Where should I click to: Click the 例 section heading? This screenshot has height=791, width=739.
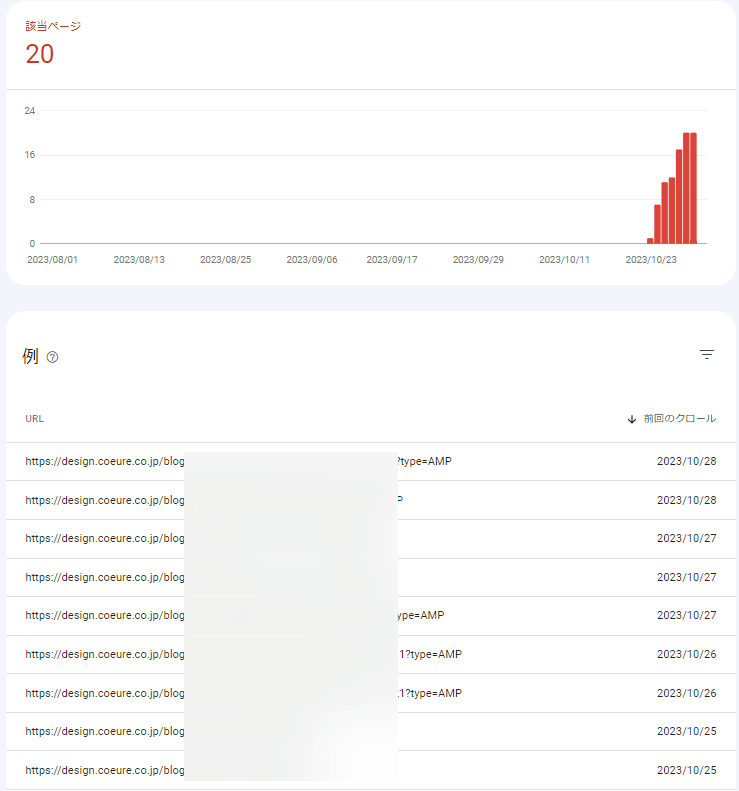pos(30,357)
